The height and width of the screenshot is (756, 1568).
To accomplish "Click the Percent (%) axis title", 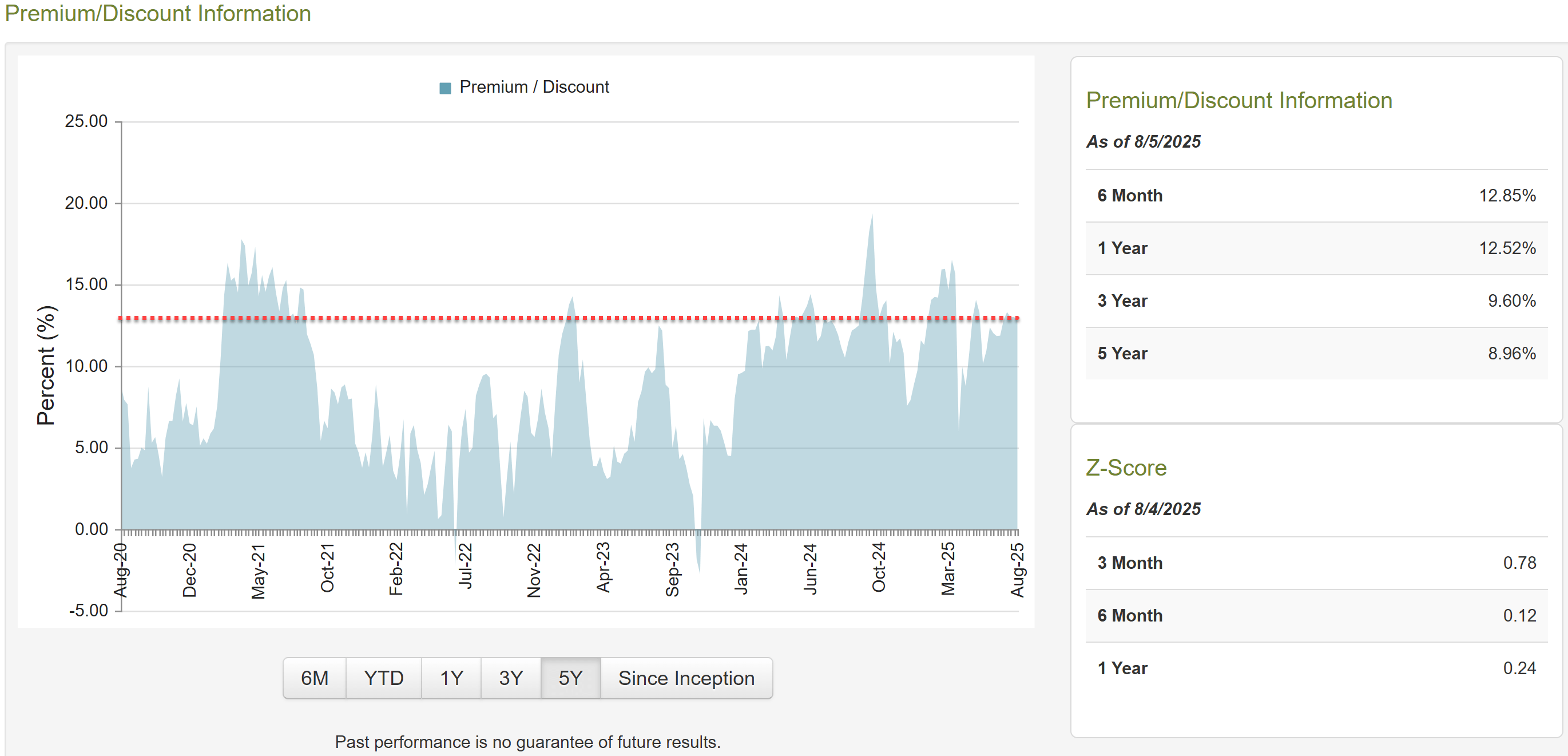I will [x=46, y=366].
